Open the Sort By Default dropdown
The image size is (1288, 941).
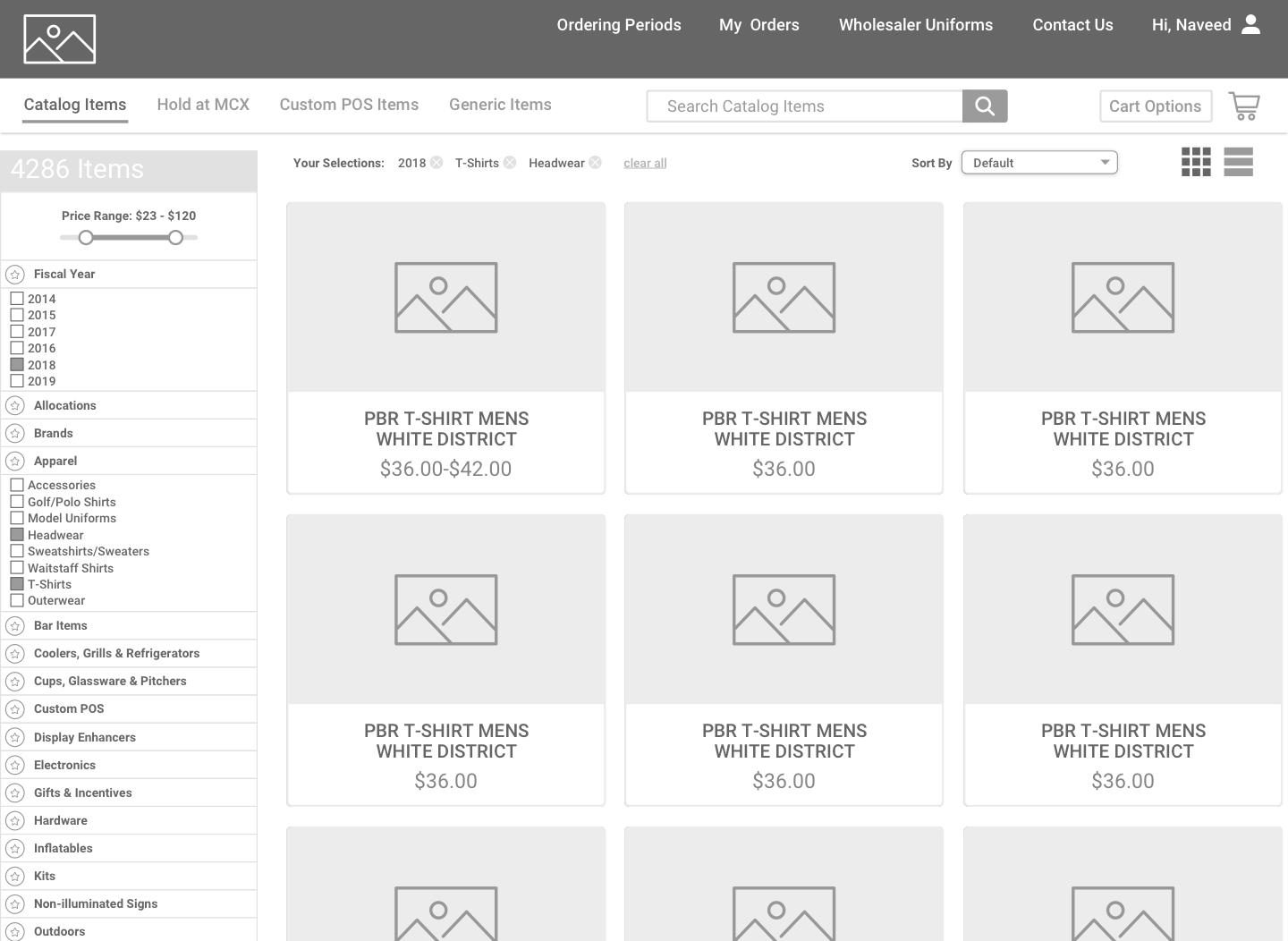1039,163
